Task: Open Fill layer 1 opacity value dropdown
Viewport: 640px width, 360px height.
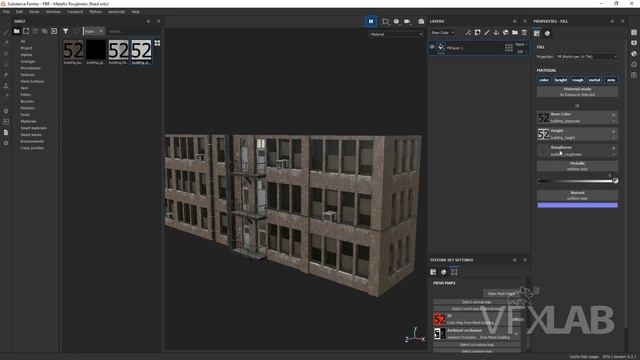Action: coord(521,51)
